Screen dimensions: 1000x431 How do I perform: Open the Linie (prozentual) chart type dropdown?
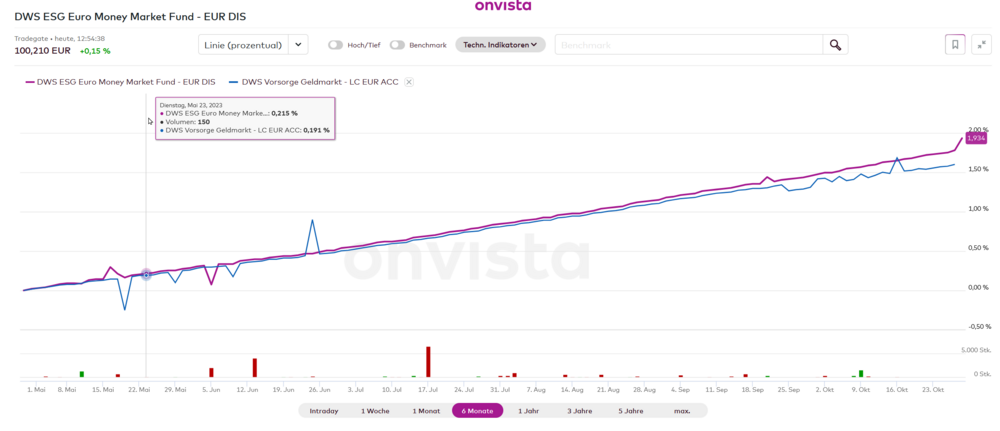click(253, 45)
